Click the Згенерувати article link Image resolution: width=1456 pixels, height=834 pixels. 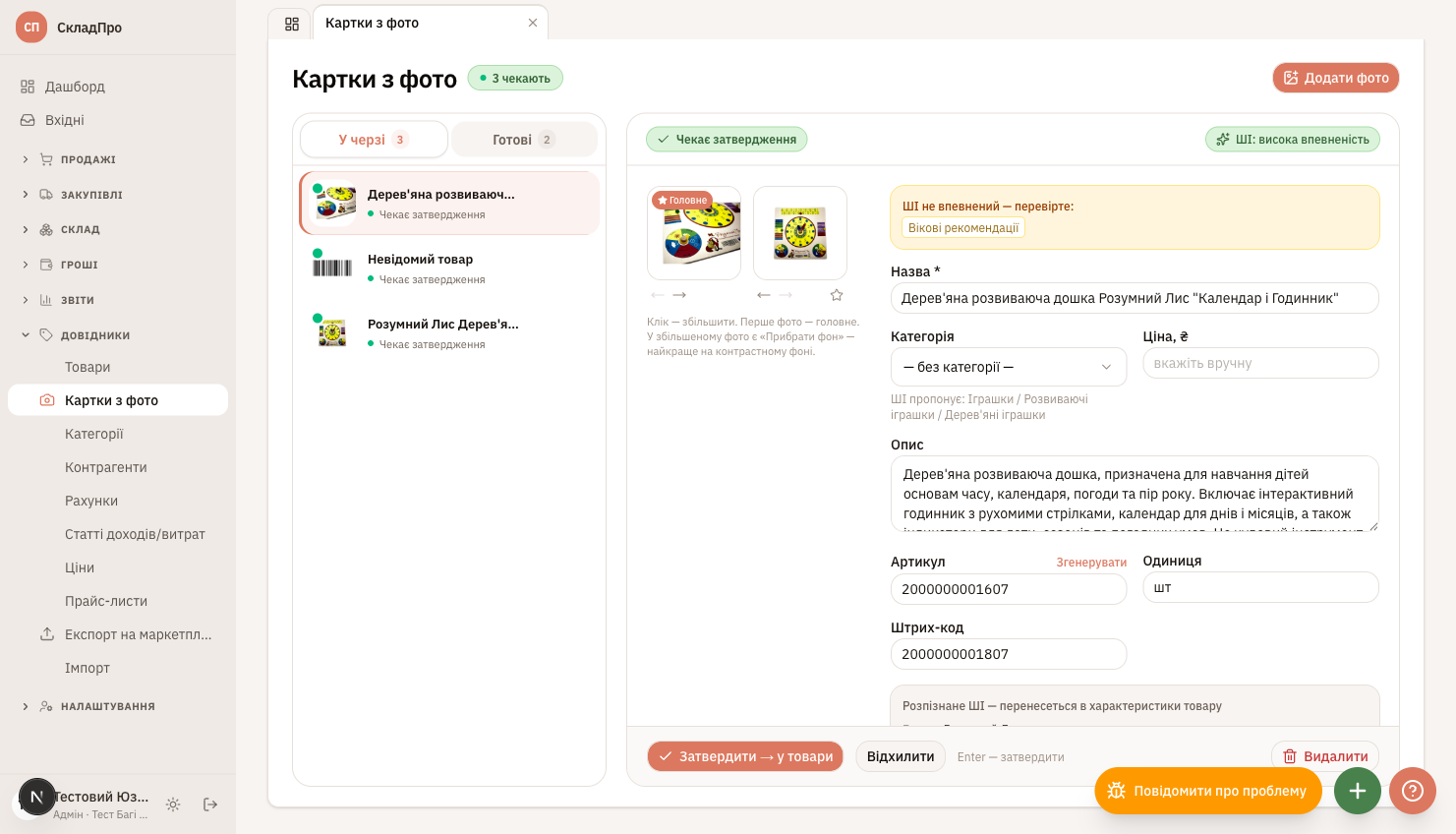(1091, 563)
